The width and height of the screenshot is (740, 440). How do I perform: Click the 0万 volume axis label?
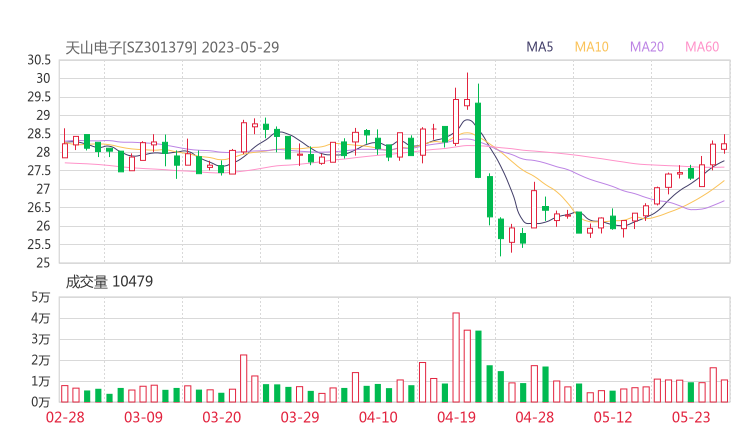click(x=41, y=402)
